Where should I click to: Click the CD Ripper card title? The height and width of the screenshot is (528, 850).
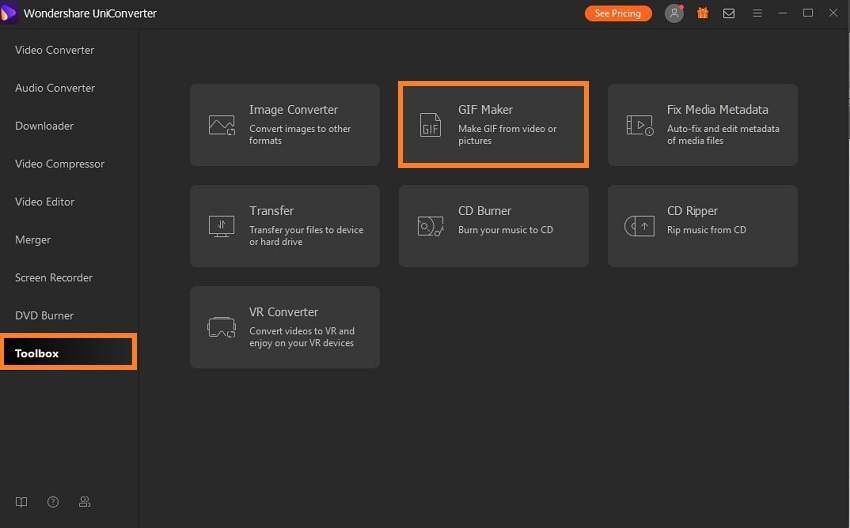pos(692,210)
